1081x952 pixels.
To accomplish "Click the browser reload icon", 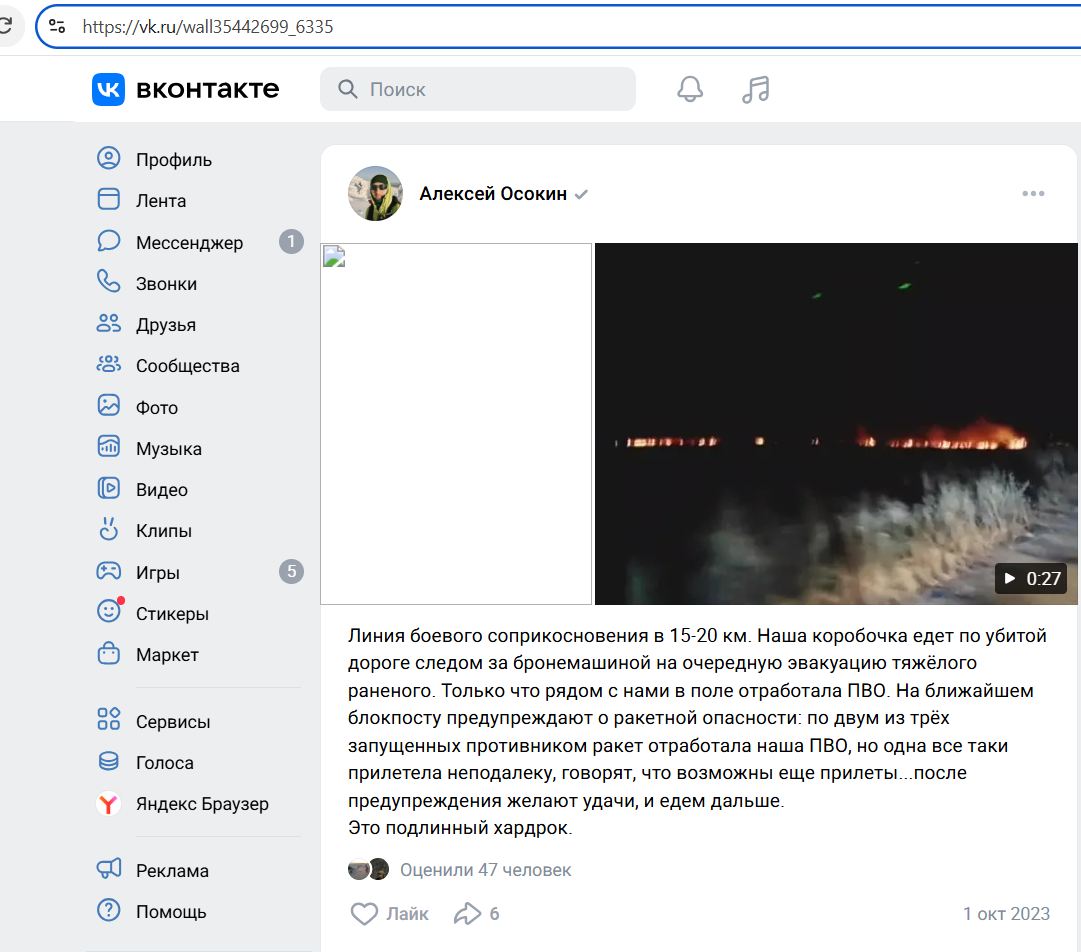I will tap(6, 26).
